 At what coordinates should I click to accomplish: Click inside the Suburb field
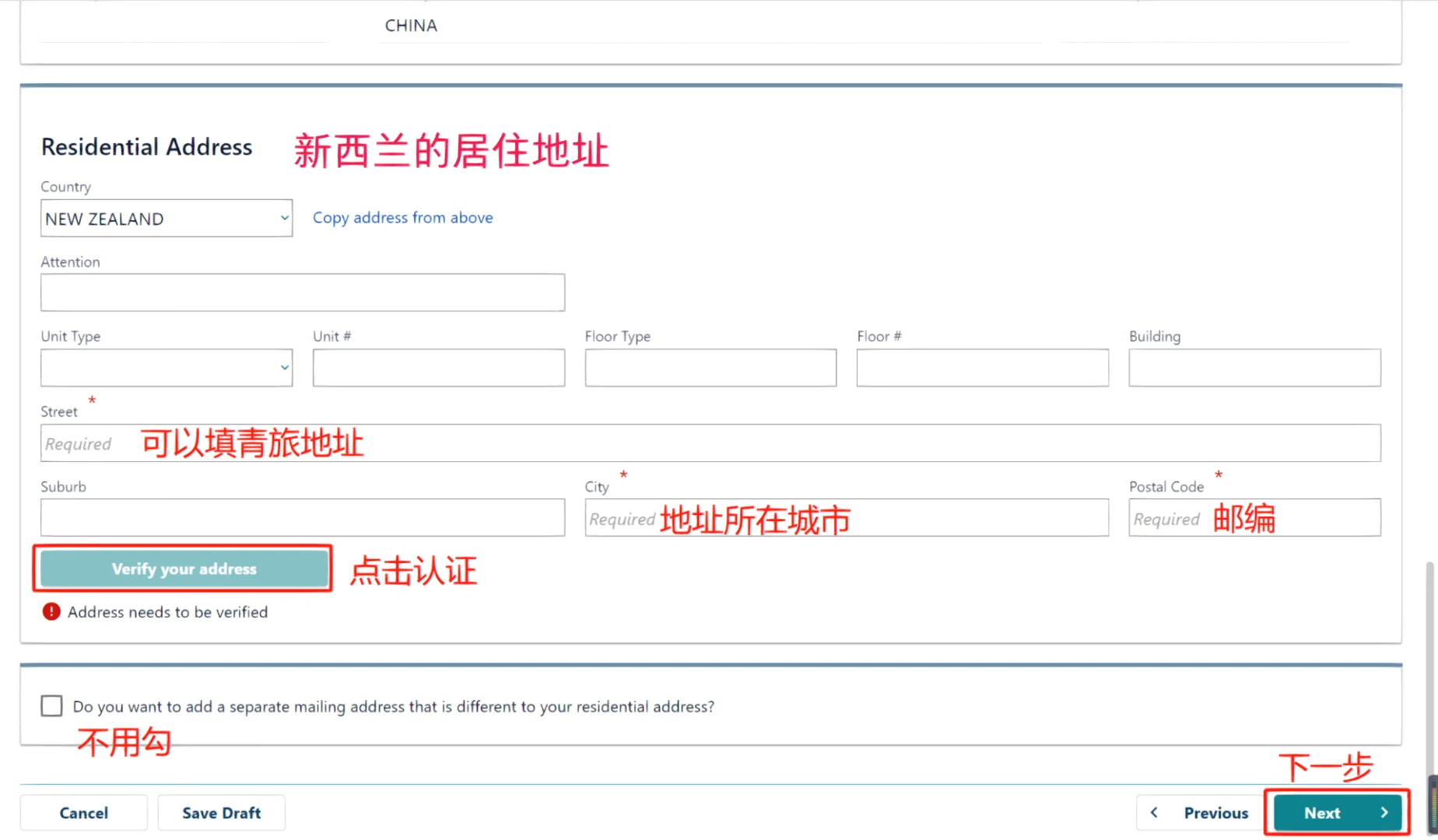click(x=303, y=518)
